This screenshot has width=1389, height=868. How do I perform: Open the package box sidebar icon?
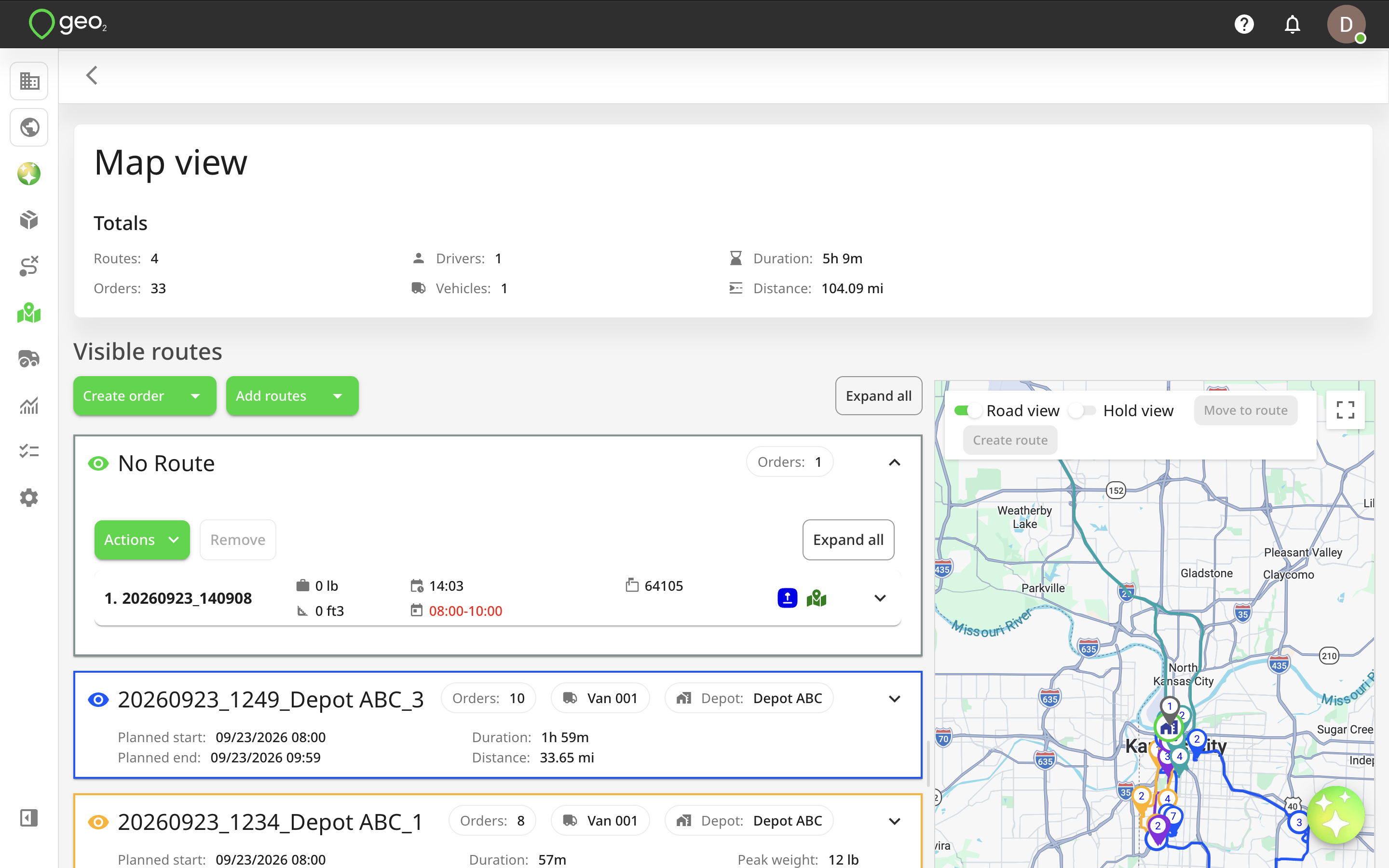tap(29, 220)
